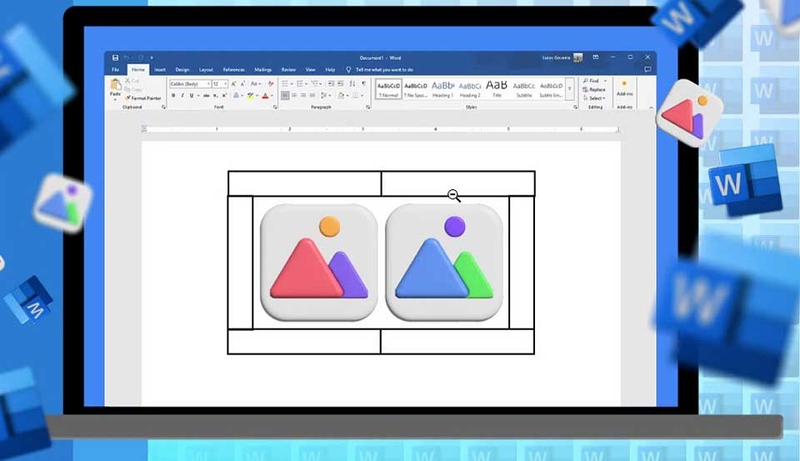This screenshot has width=800, height=461.
Task: Click the Paste clipboard icon
Action: [x=116, y=84]
